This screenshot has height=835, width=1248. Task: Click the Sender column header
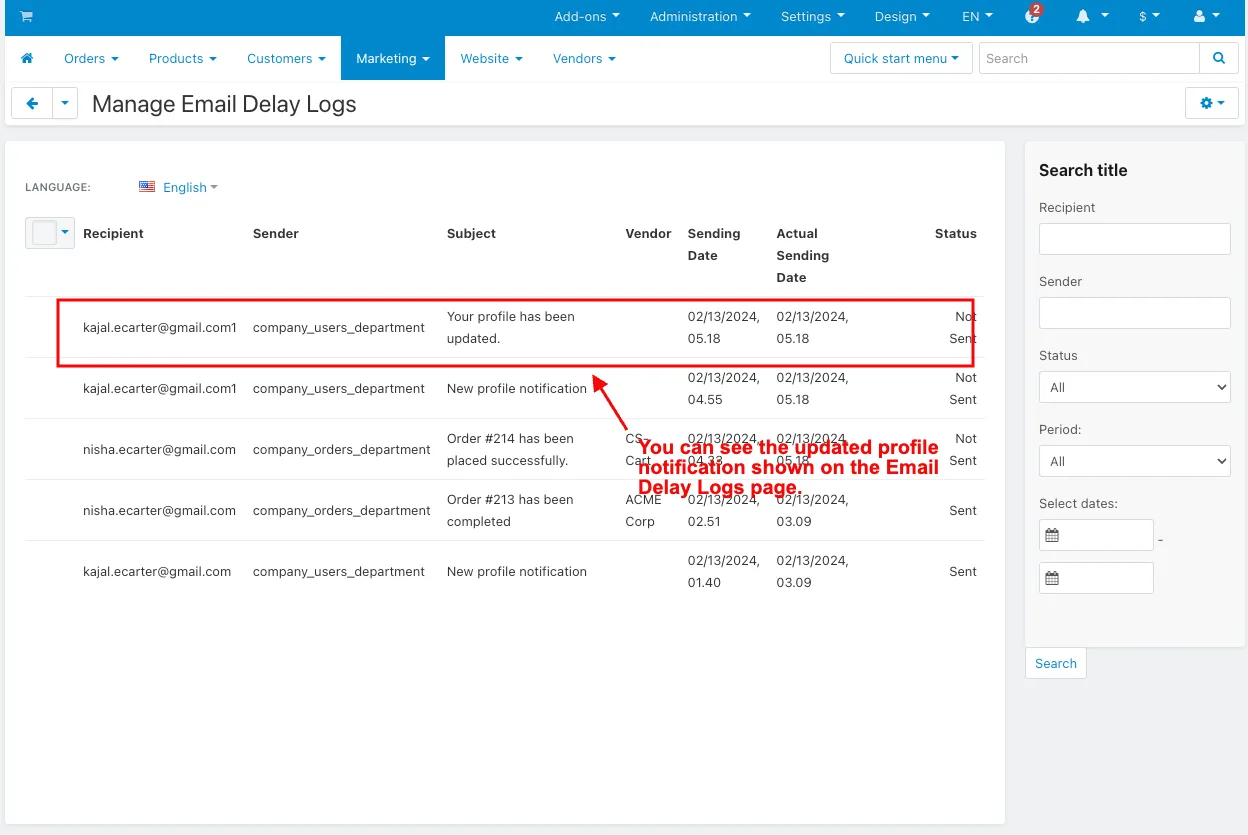coord(276,233)
